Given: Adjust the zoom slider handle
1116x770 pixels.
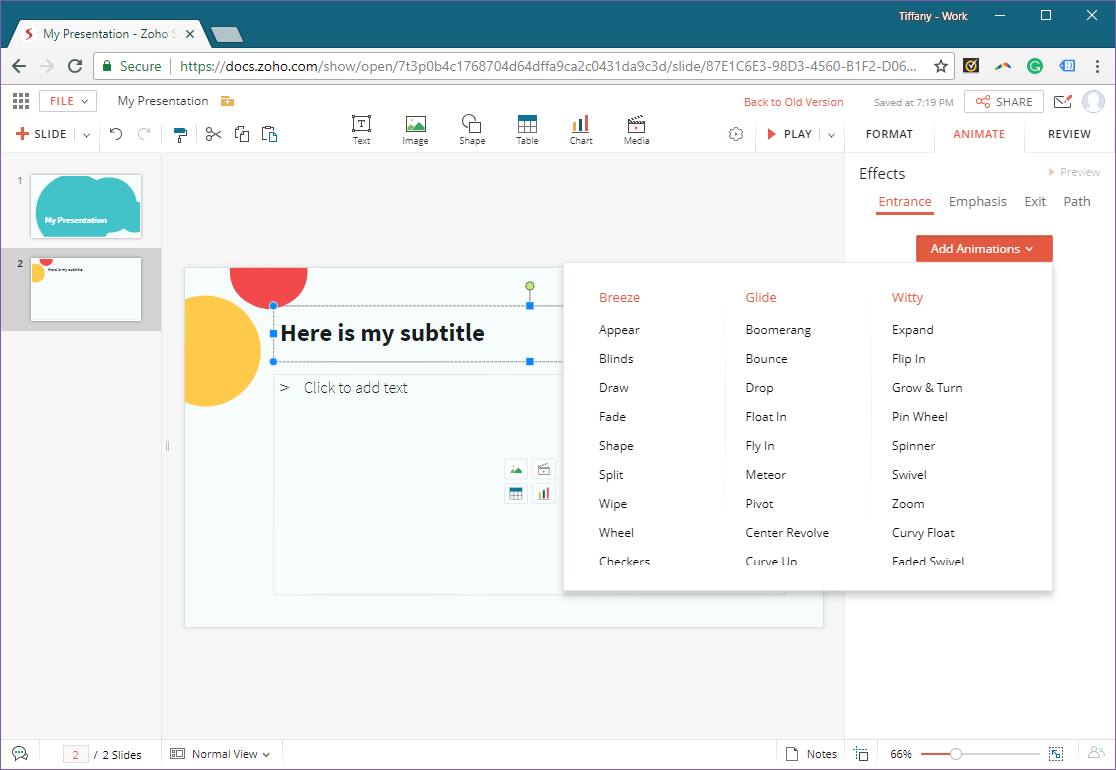Looking at the screenshot, I should click(x=956, y=754).
